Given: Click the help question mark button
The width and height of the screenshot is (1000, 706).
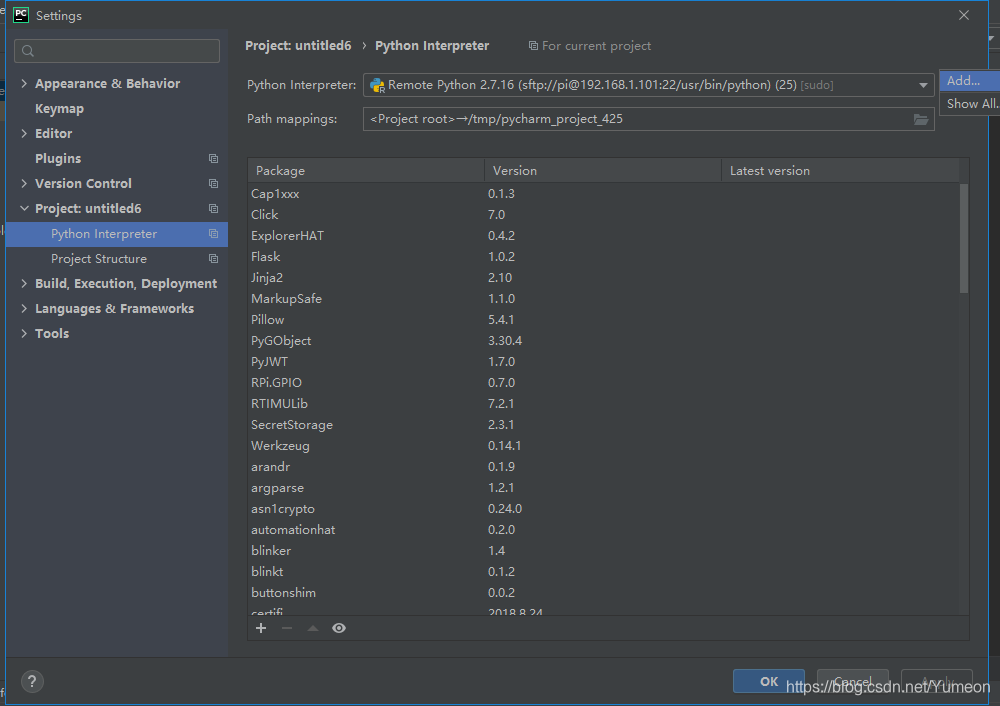Looking at the screenshot, I should tap(32, 681).
